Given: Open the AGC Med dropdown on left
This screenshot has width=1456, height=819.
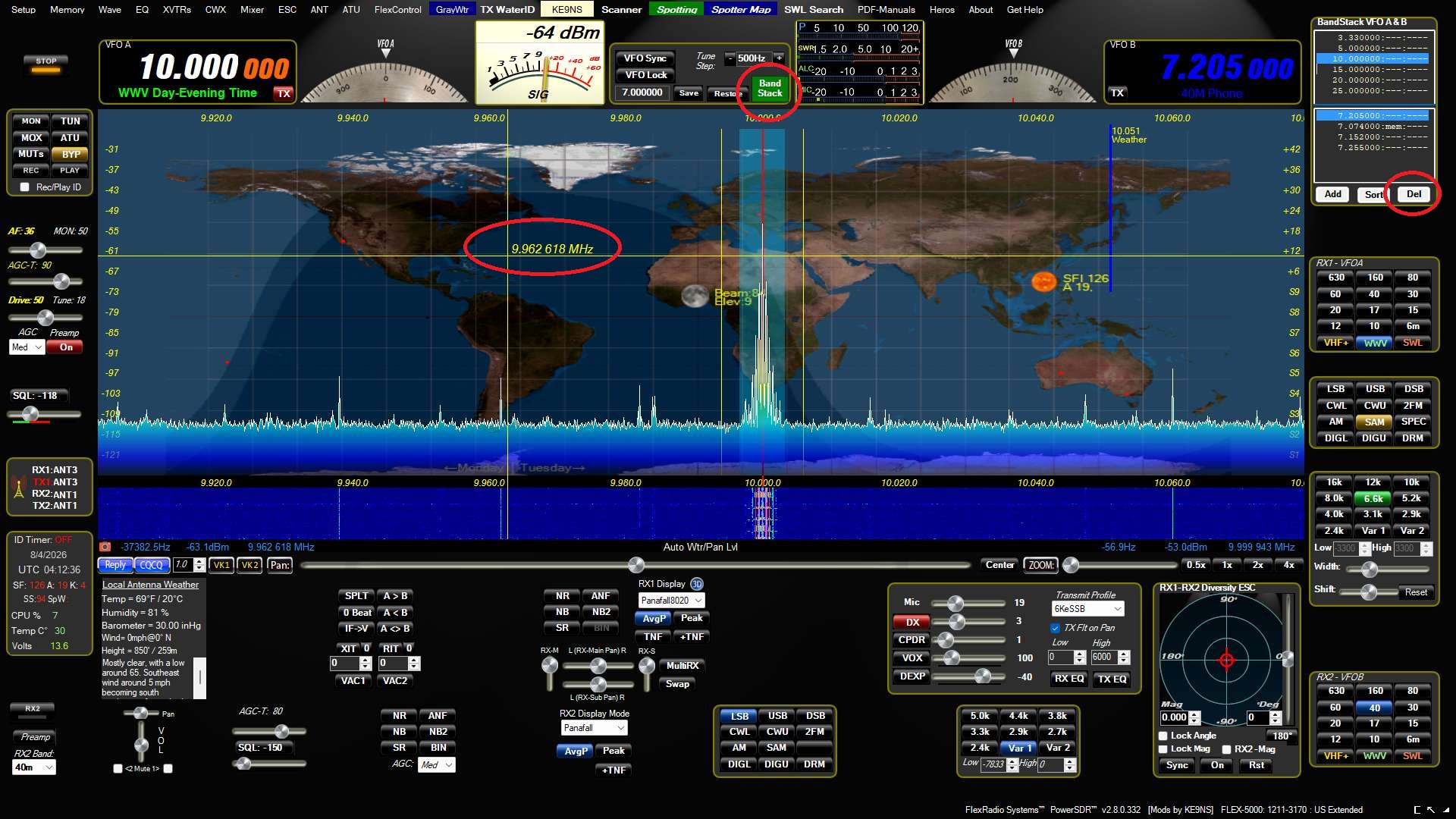Looking at the screenshot, I should (x=27, y=347).
